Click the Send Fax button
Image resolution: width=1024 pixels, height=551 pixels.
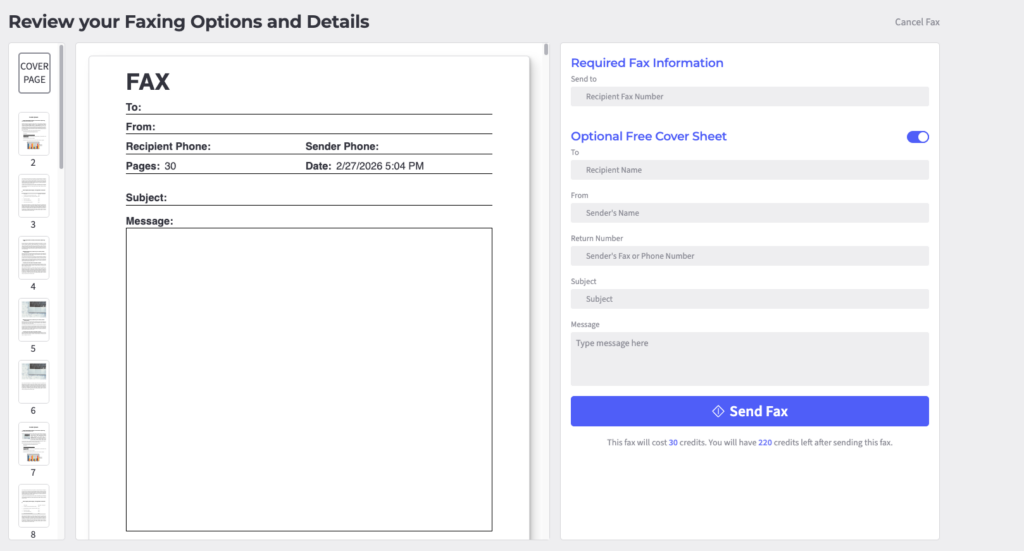coord(750,411)
